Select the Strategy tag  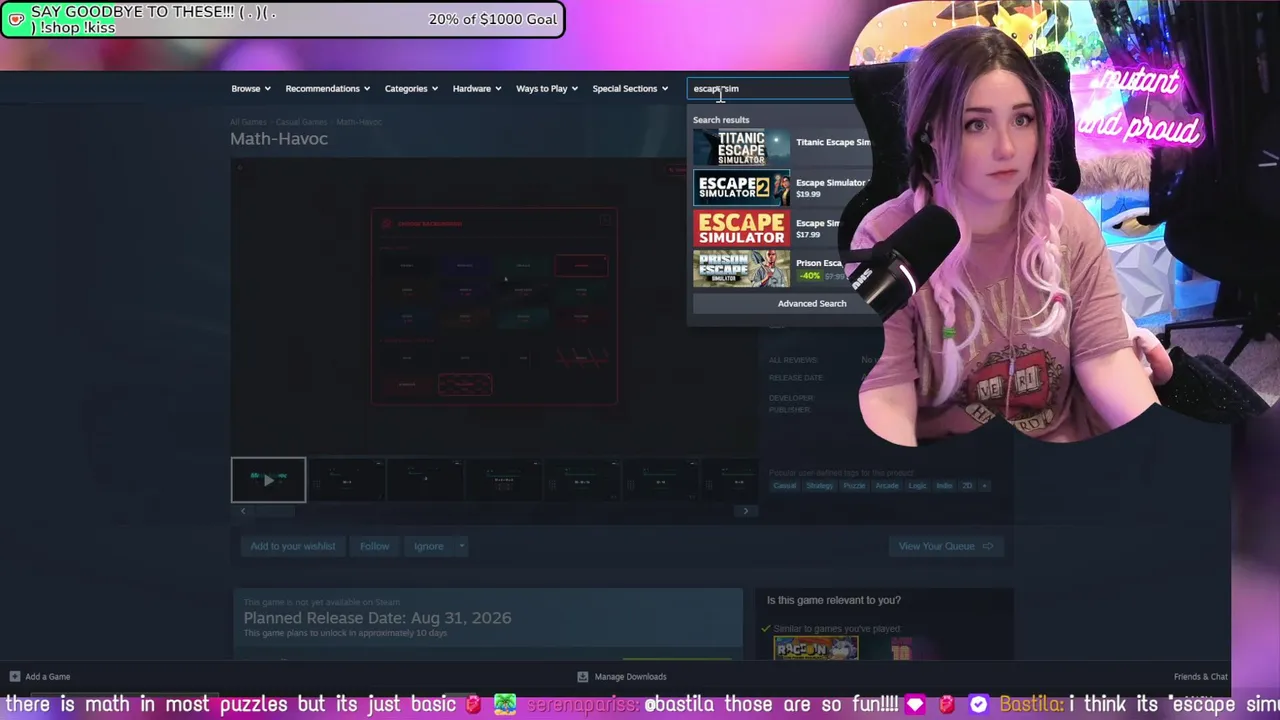[x=819, y=486]
